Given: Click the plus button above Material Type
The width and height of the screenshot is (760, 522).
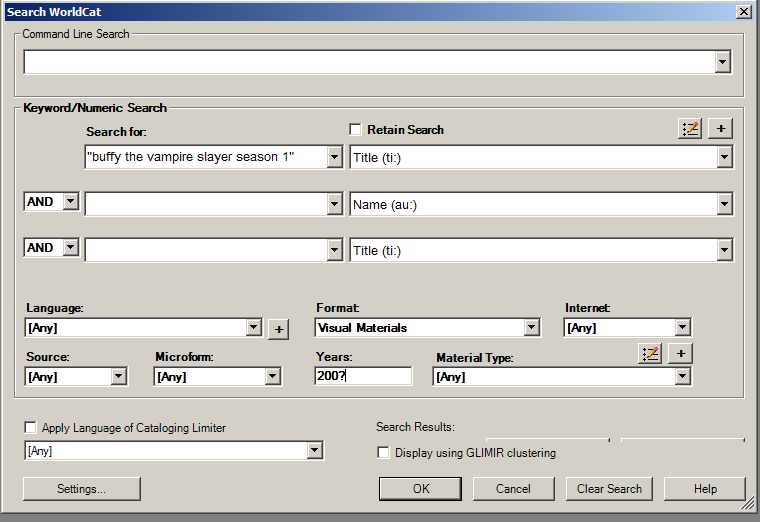Looking at the screenshot, I should click(681, 354).
